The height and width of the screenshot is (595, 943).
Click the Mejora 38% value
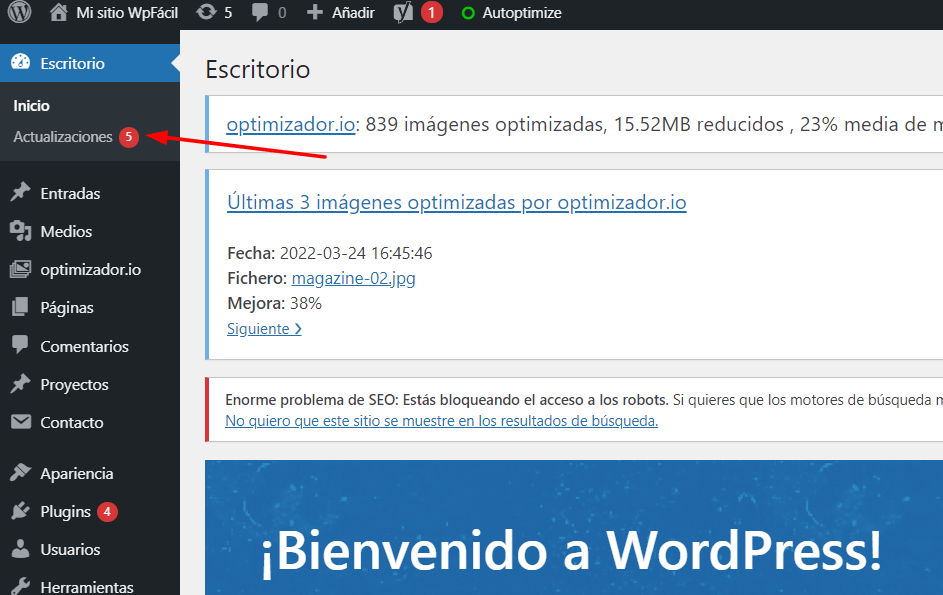point(306,304)
